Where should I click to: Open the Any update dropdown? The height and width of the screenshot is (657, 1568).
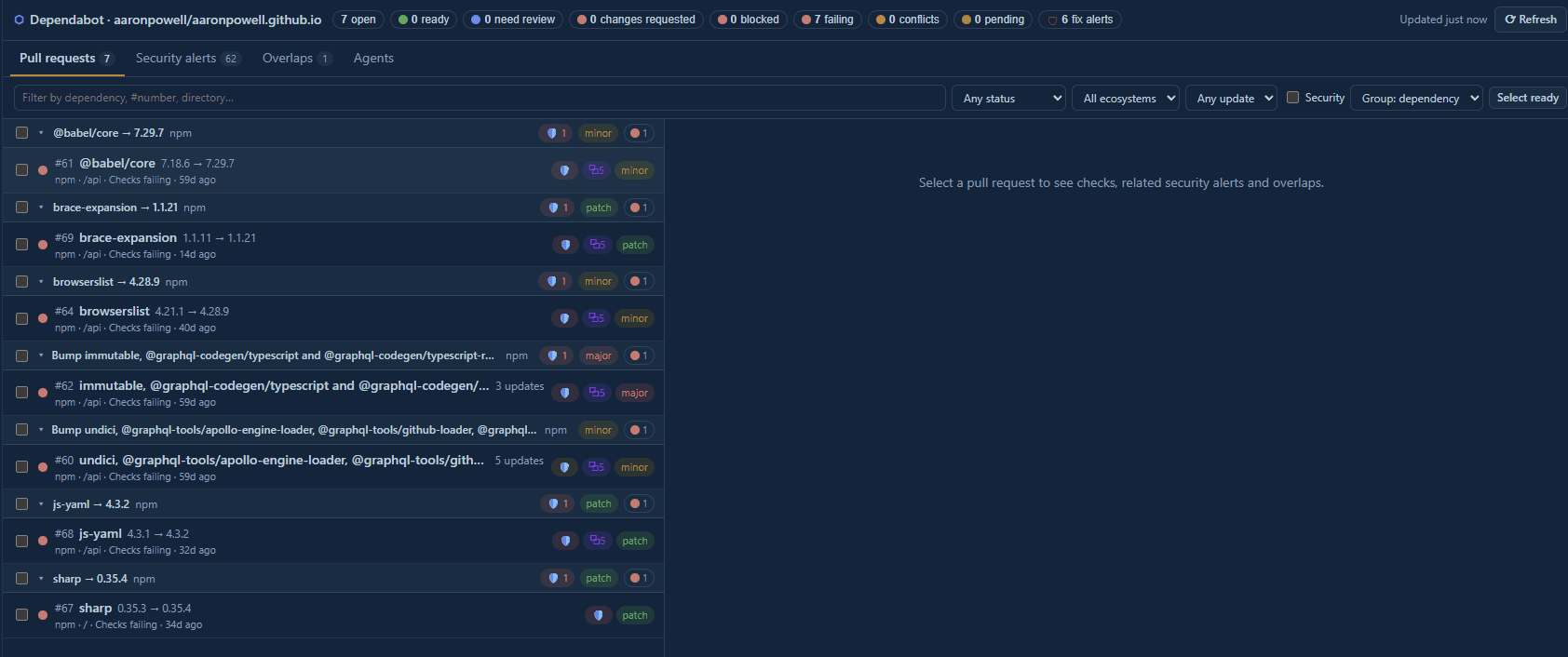(1231, 98)
